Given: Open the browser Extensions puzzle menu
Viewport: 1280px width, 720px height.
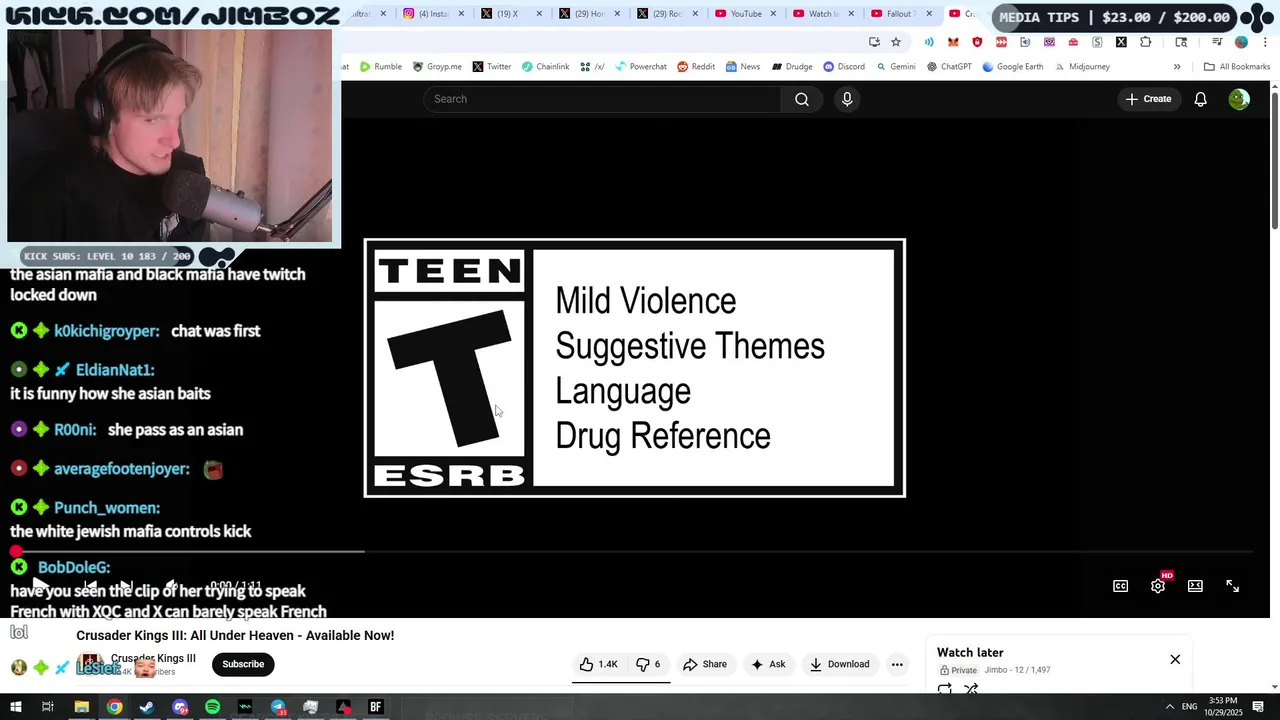Looking at the screenshot, I should click(x=1145, y=42).
